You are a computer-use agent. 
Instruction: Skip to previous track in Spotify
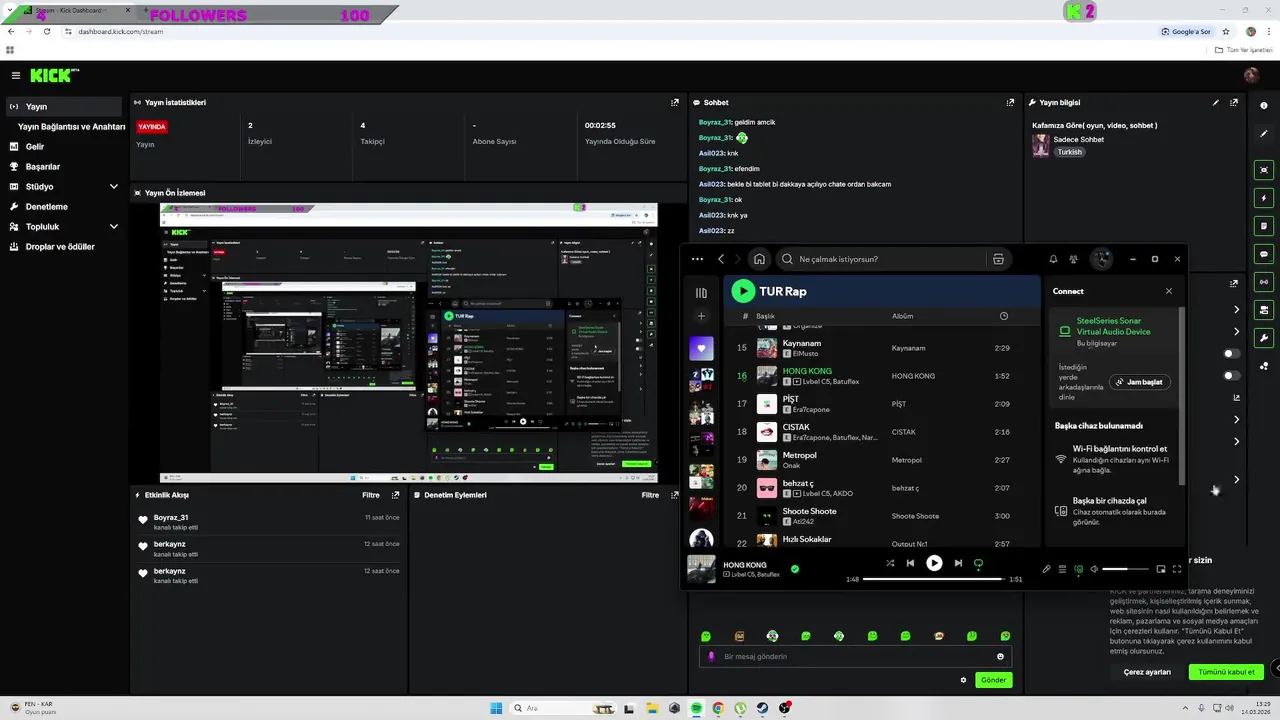[910, 563]
